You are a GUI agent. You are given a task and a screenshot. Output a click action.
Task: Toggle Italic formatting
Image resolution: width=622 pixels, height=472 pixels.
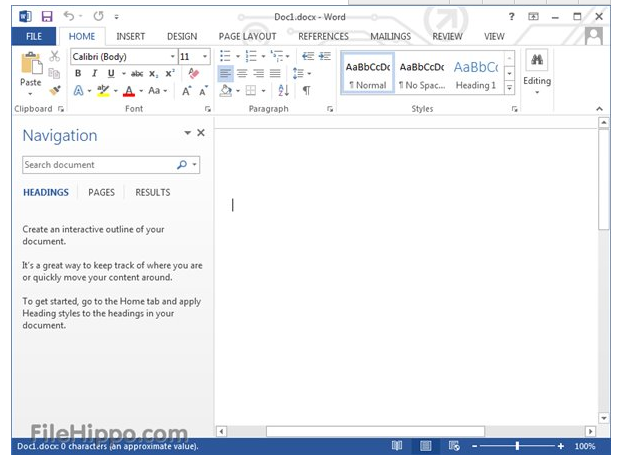coord(95,73)
